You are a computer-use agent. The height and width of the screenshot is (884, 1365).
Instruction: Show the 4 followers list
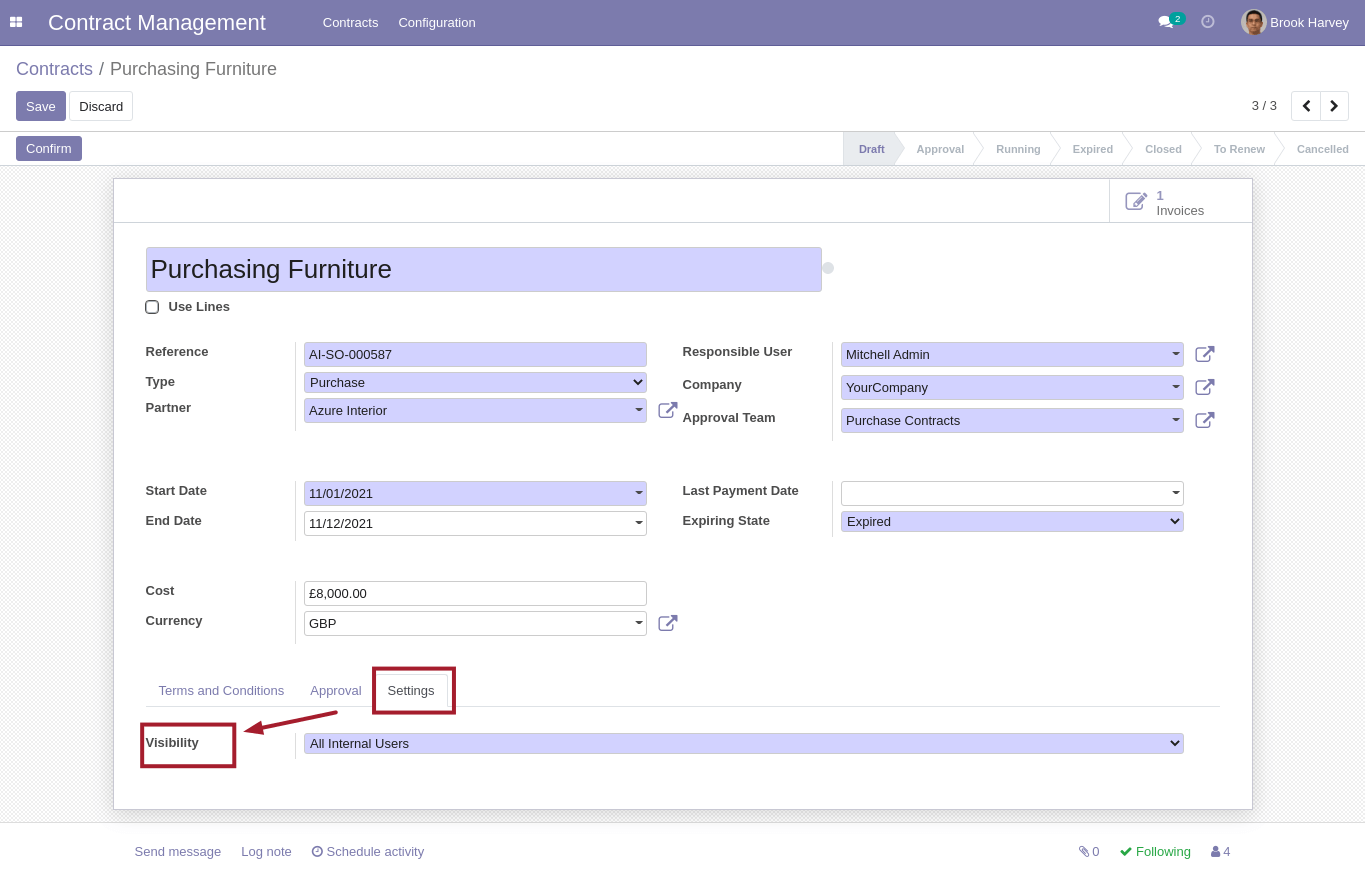1219,851
